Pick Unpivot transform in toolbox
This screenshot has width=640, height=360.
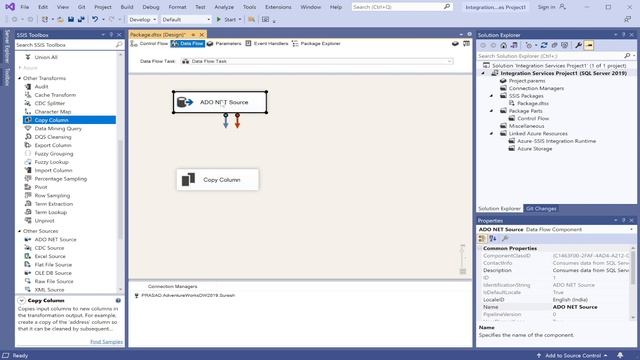(x=44, y=220)
